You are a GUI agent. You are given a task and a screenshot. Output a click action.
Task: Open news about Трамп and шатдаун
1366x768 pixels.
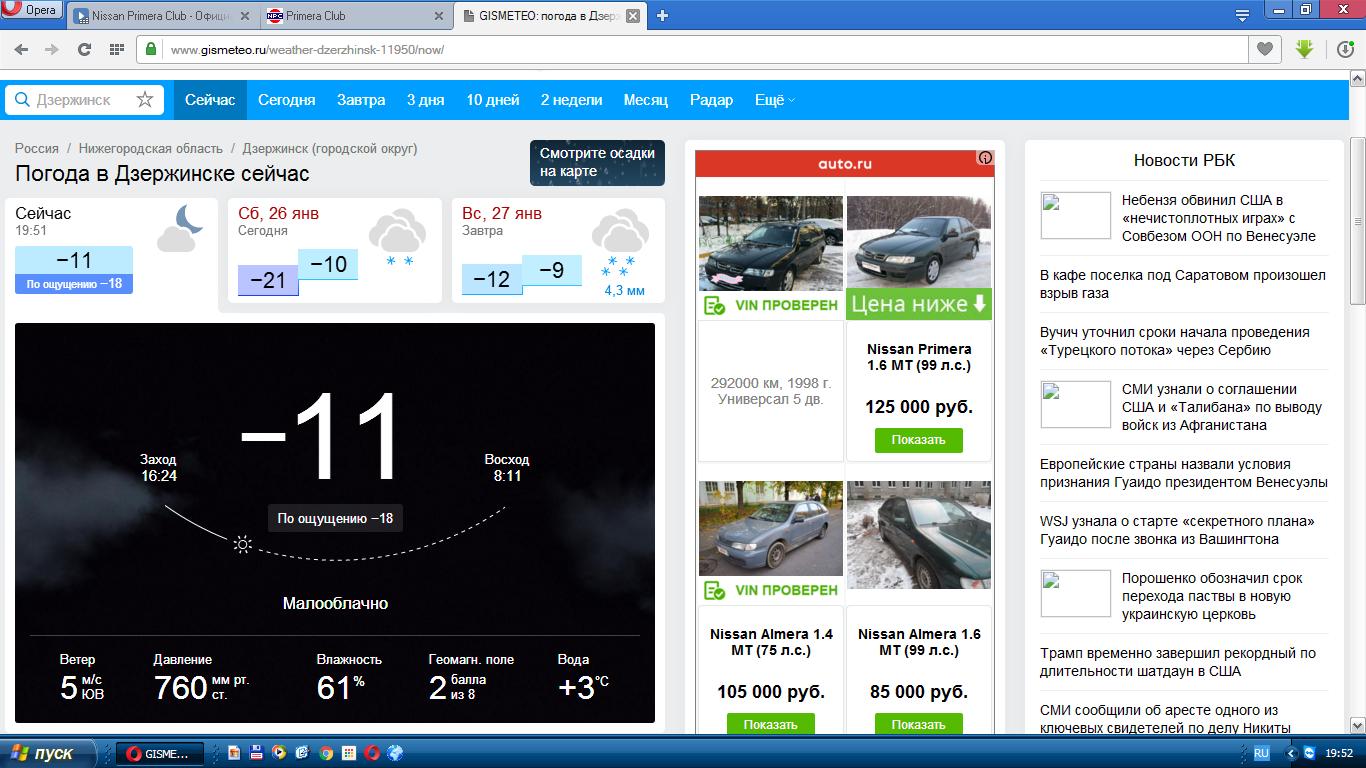(x=1178, y=662)
